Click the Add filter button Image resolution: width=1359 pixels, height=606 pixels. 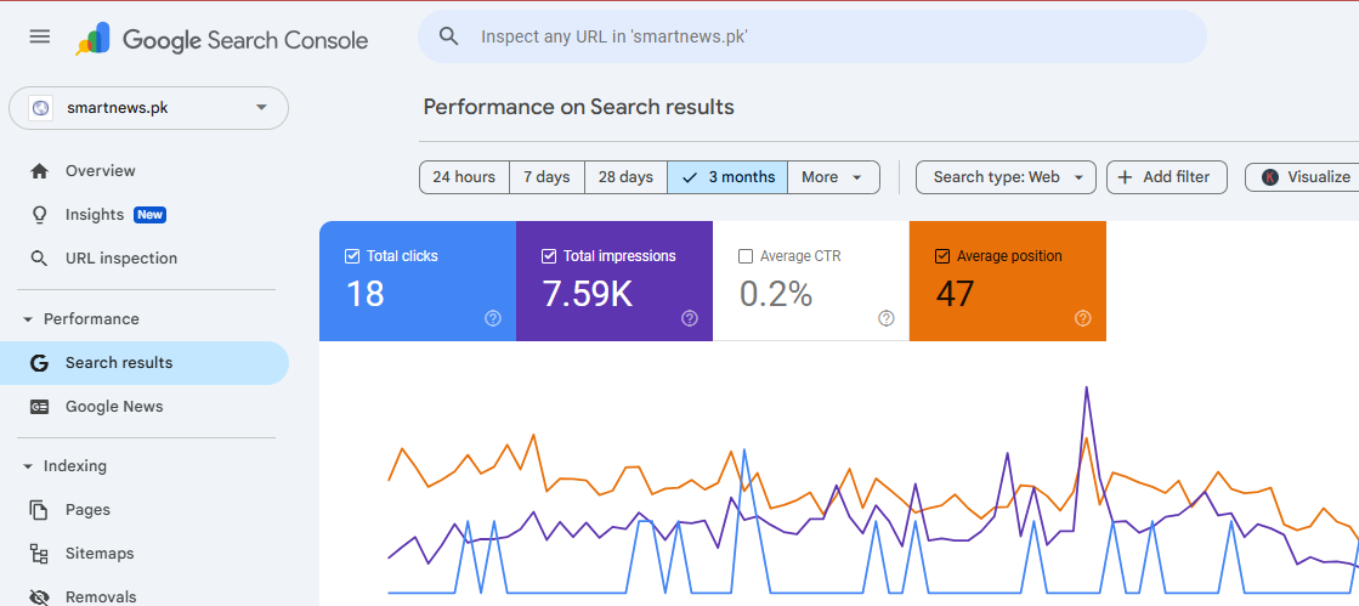pyautogui.click(x=1166, y=177)
